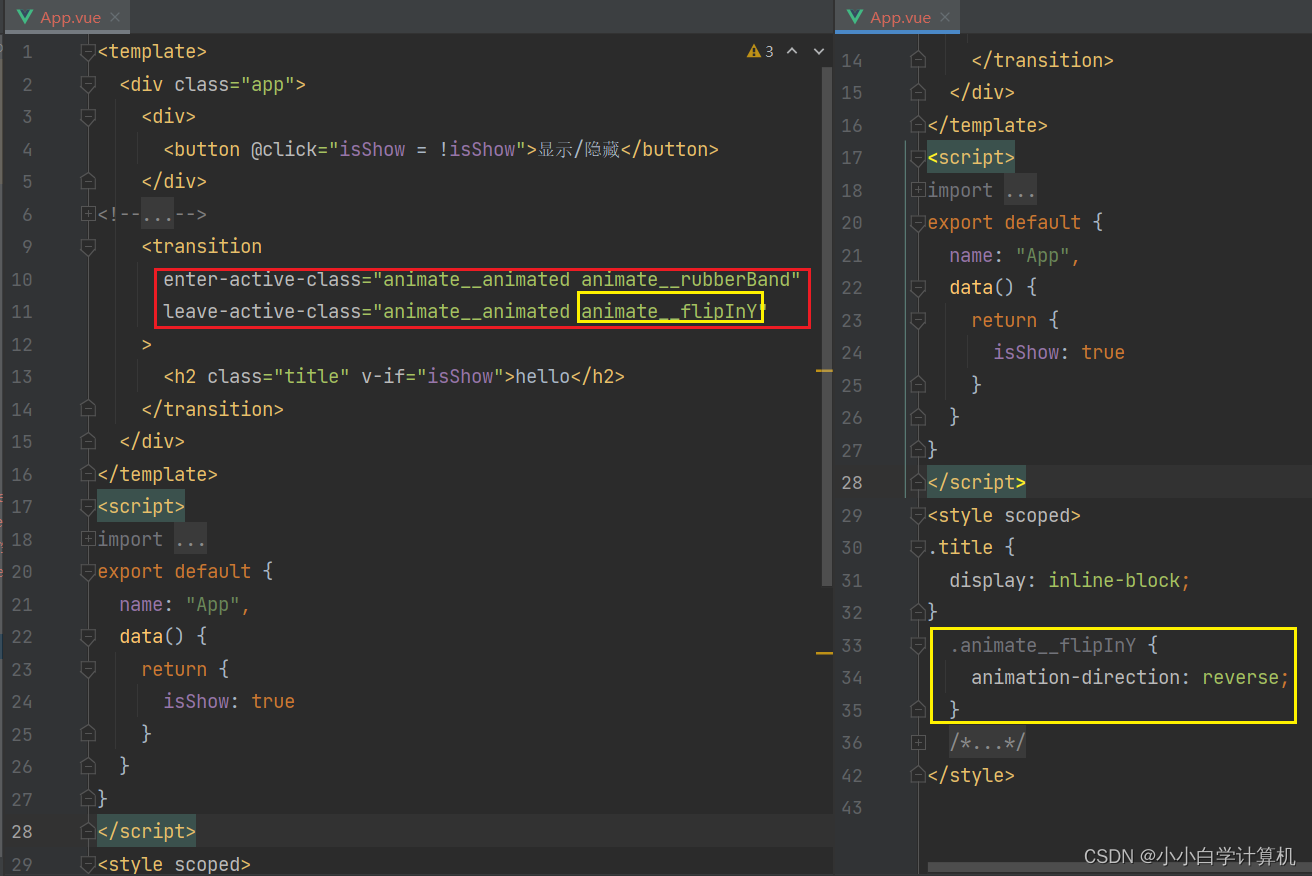The height and width of the screenshot is (876, 1312).
Task: Collapse the <transition> block on line 9
Action: click(88, 246)
